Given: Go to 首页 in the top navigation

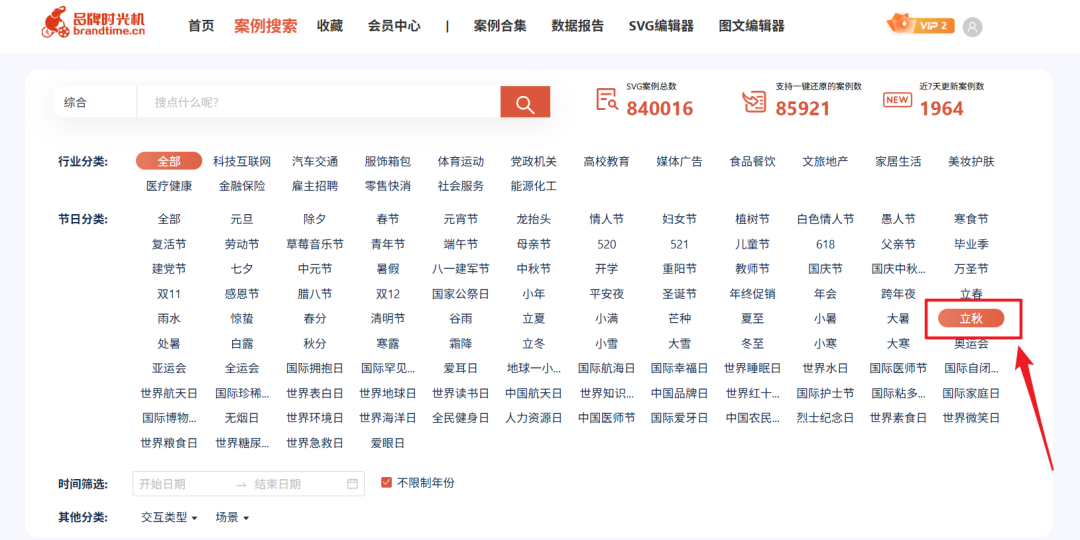Looking at the screenshot, I should (x=201, y=26).
